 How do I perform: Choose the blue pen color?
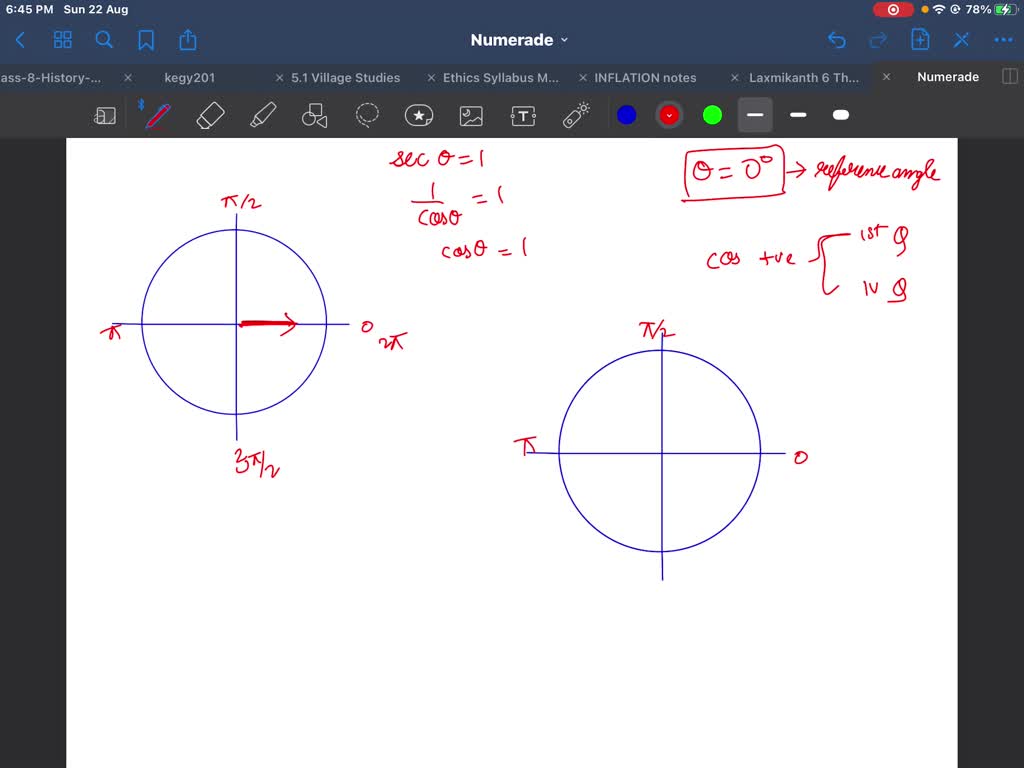pyautogui.click(x=626, y=116)
